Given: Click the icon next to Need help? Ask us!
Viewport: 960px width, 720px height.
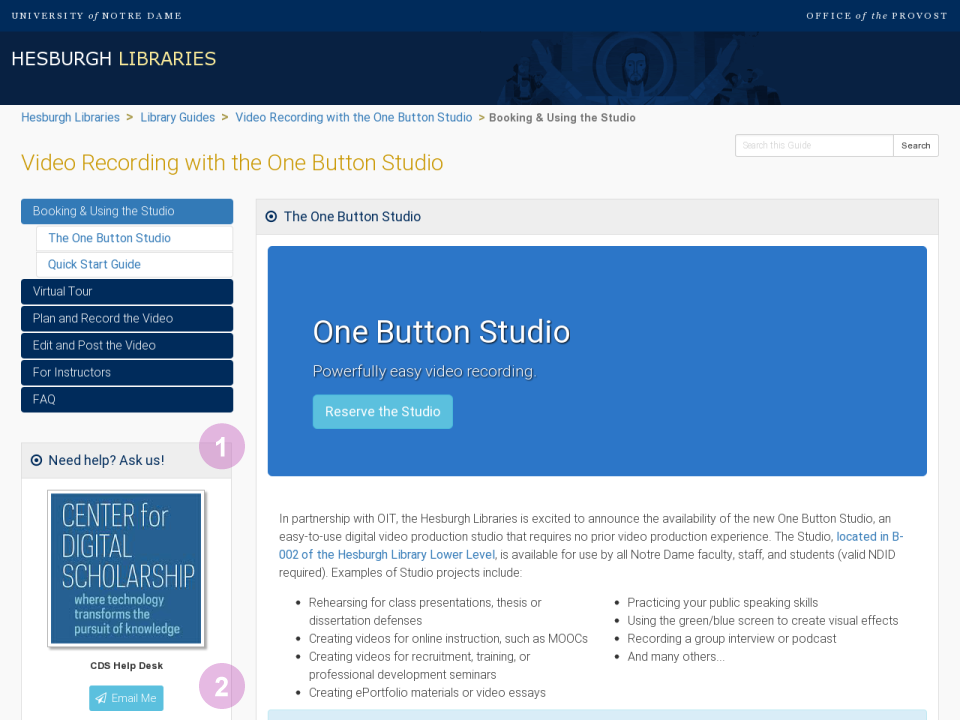Looking at the screenshot, I should tap(36, 460).
